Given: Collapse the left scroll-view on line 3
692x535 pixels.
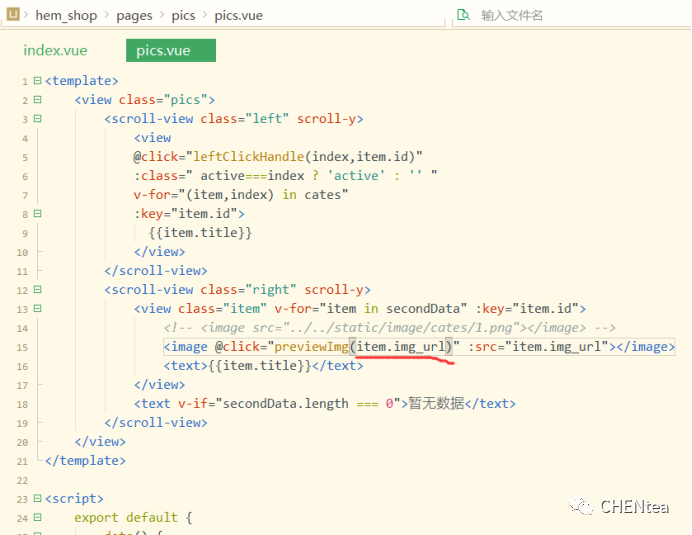Looking at the screenshot, I should tap(37, 119).
